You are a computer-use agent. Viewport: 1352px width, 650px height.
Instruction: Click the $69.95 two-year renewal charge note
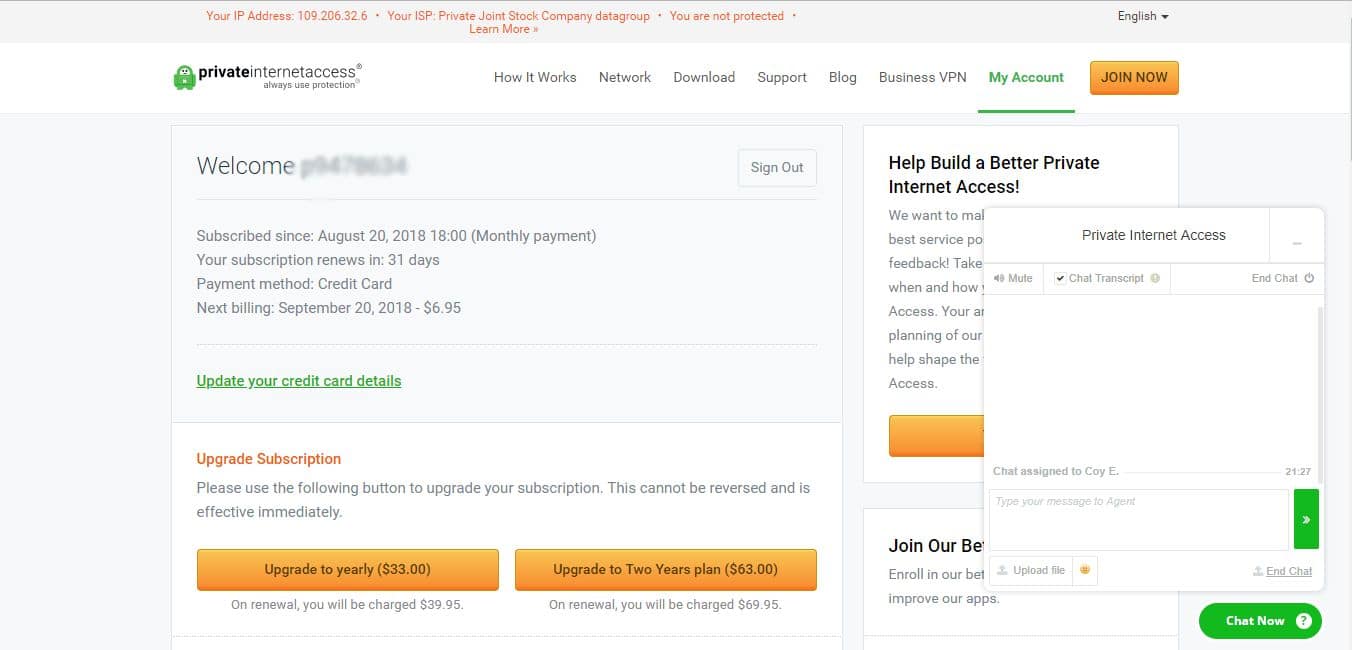tap(665, 605)
